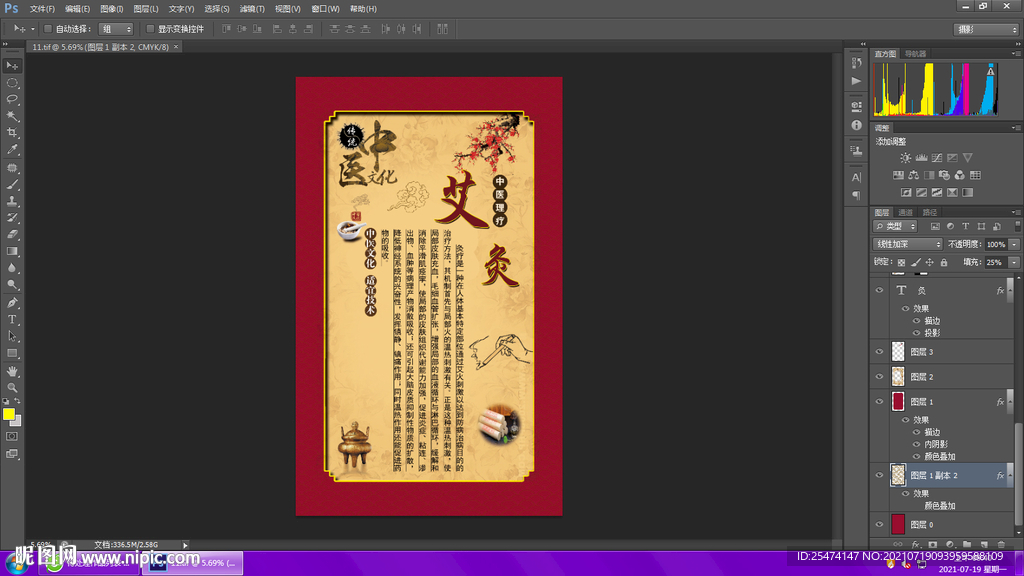Add a Brightness/Contrast adjustment via sun icon
Image resolution: width=1024 pixels, height=576 pixels.
pos(905,158)
